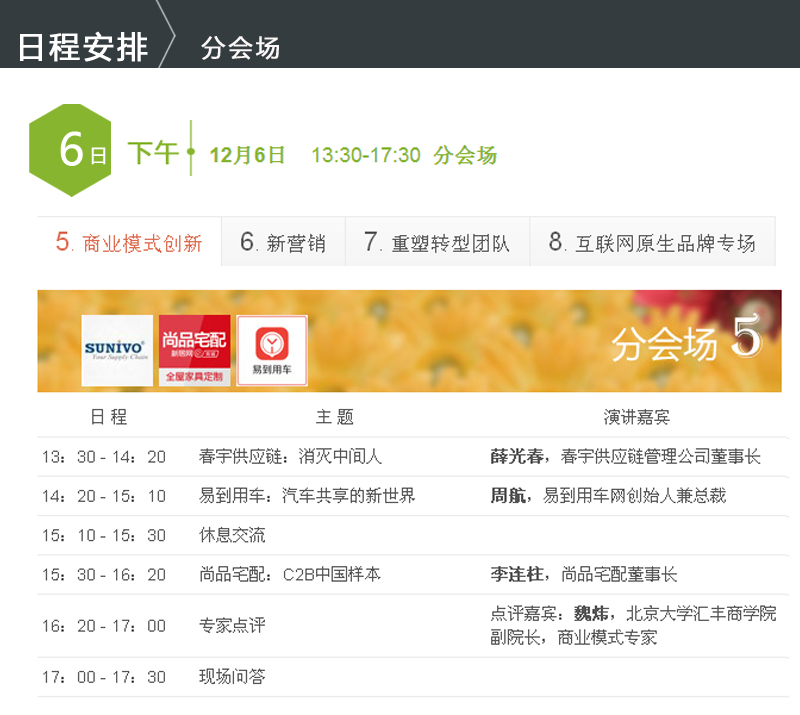The image size is (800, 715).
Task: Open the 8. 互联网原生品牌专场 tab
Action: pos(653,242)
